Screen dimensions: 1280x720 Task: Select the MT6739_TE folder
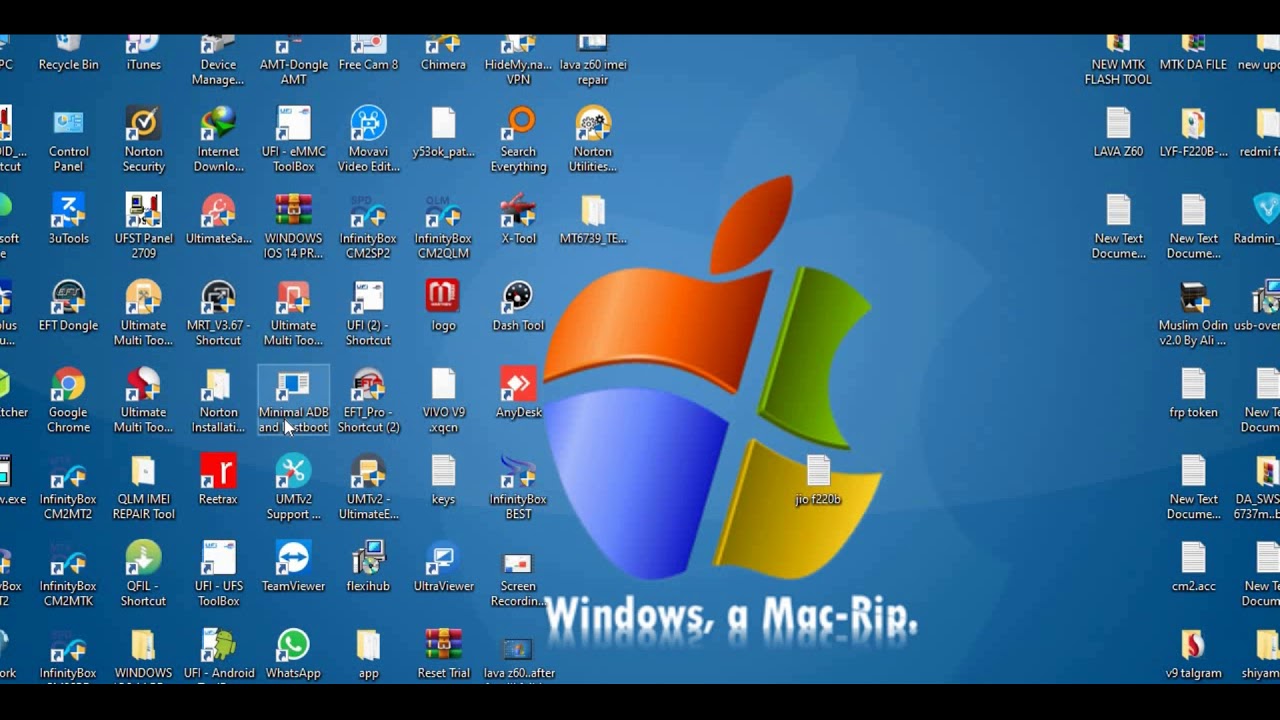coord(593,220)
